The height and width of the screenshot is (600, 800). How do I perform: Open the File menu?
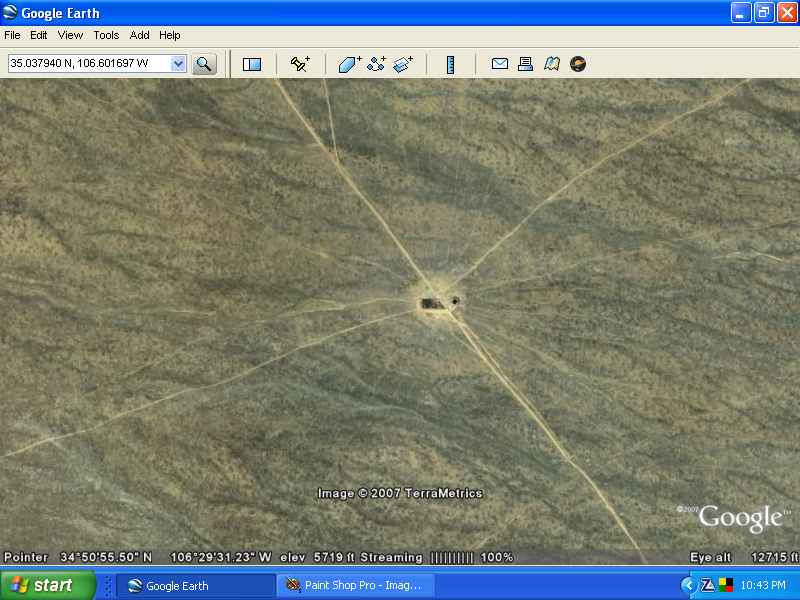click(x=12, y=35)
